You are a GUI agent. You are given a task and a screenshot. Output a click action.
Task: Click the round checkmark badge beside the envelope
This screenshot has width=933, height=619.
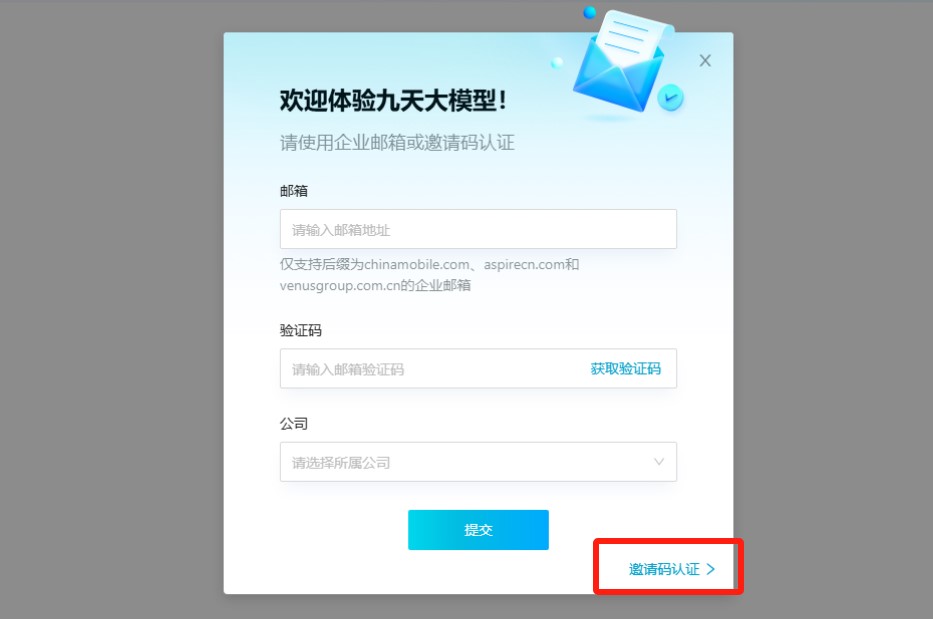click(x=671, y=98)
